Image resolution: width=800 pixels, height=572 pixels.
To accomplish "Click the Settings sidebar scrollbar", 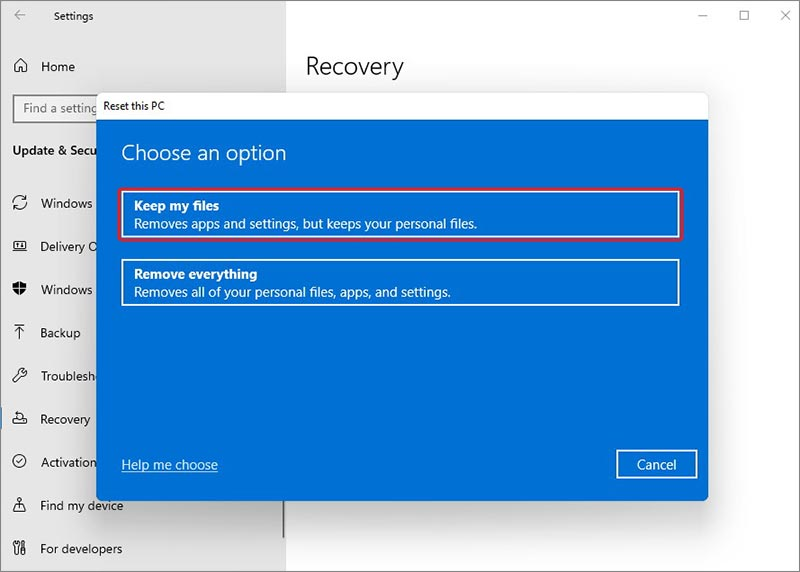I will click(x=283, y=518).
